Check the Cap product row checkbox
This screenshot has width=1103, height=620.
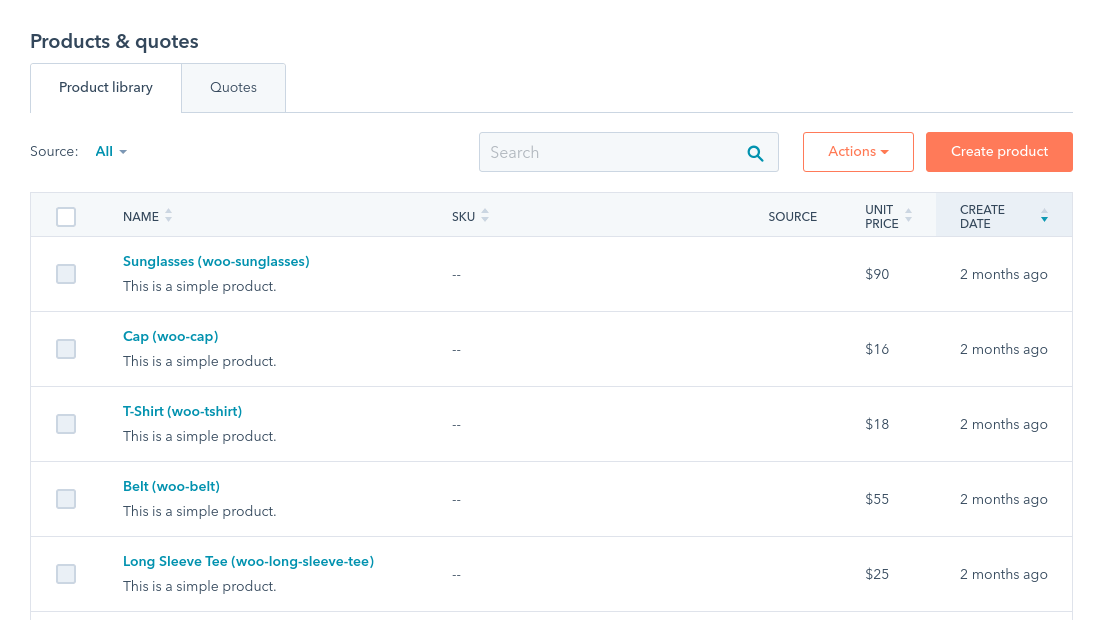click(x=66, y=349)
